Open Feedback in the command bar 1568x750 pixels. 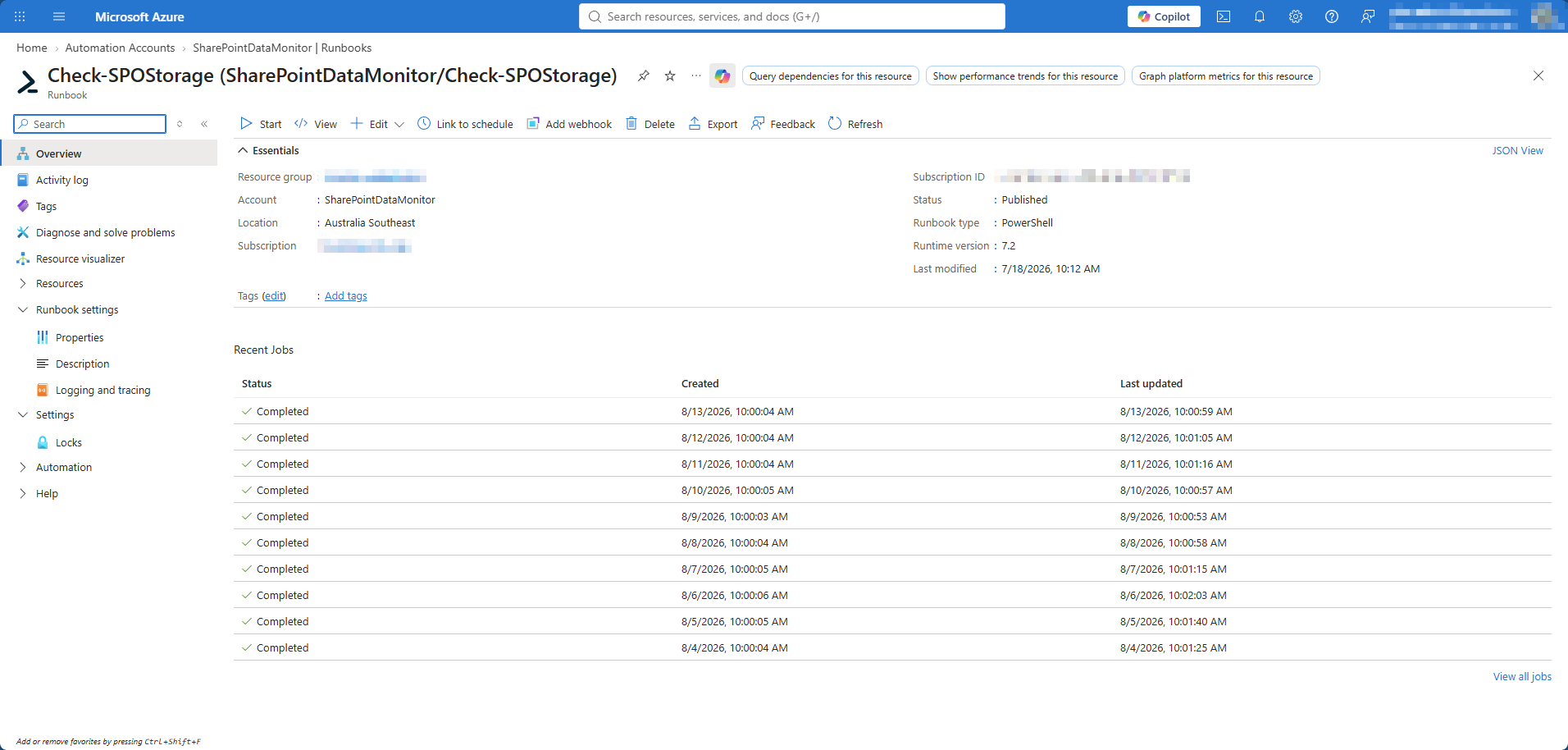[783, 124]
